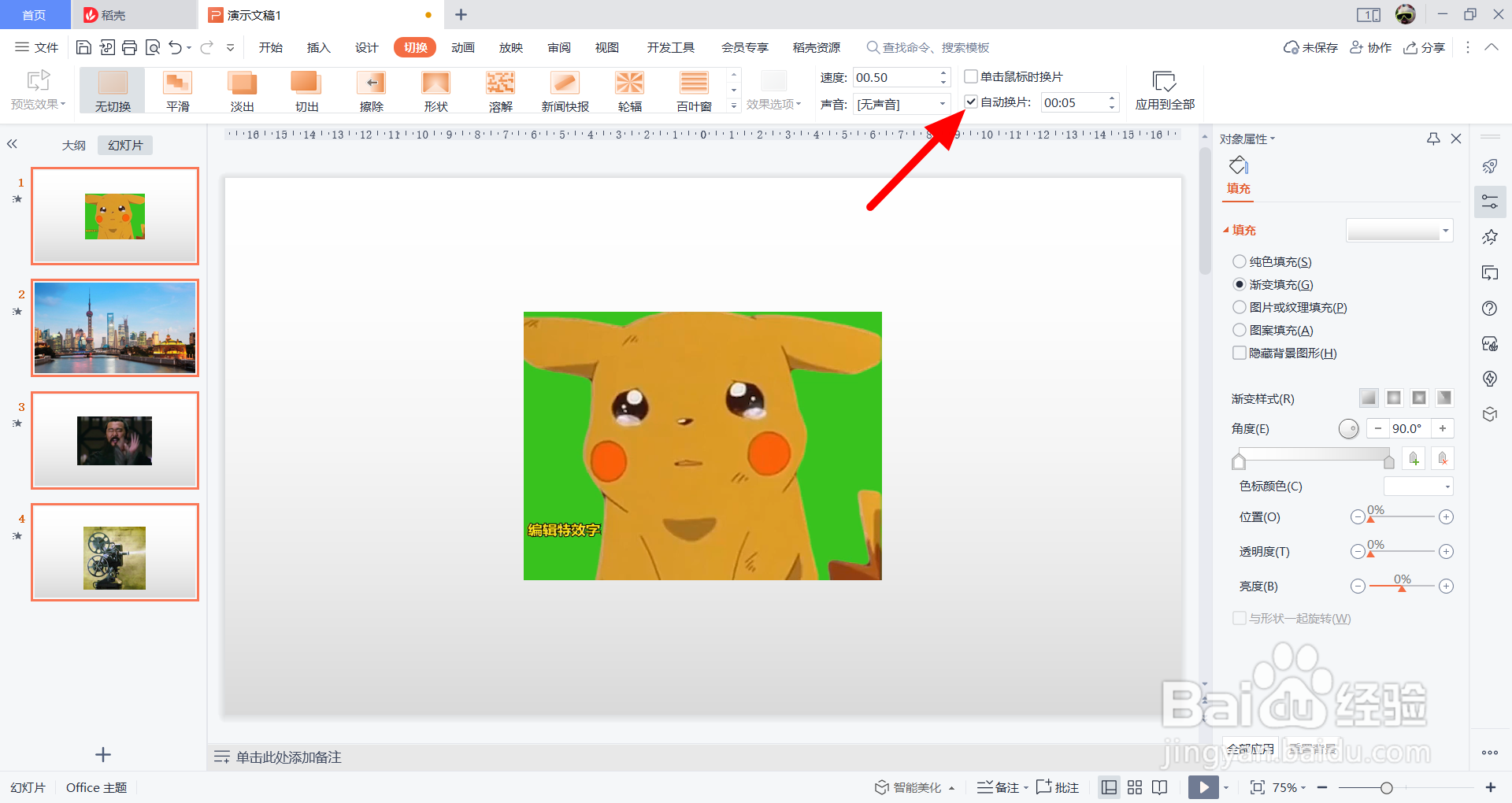This screenshot has height=803, width=1512.
Task: Select the 溶解 transition effect
Action: (500, 91)
